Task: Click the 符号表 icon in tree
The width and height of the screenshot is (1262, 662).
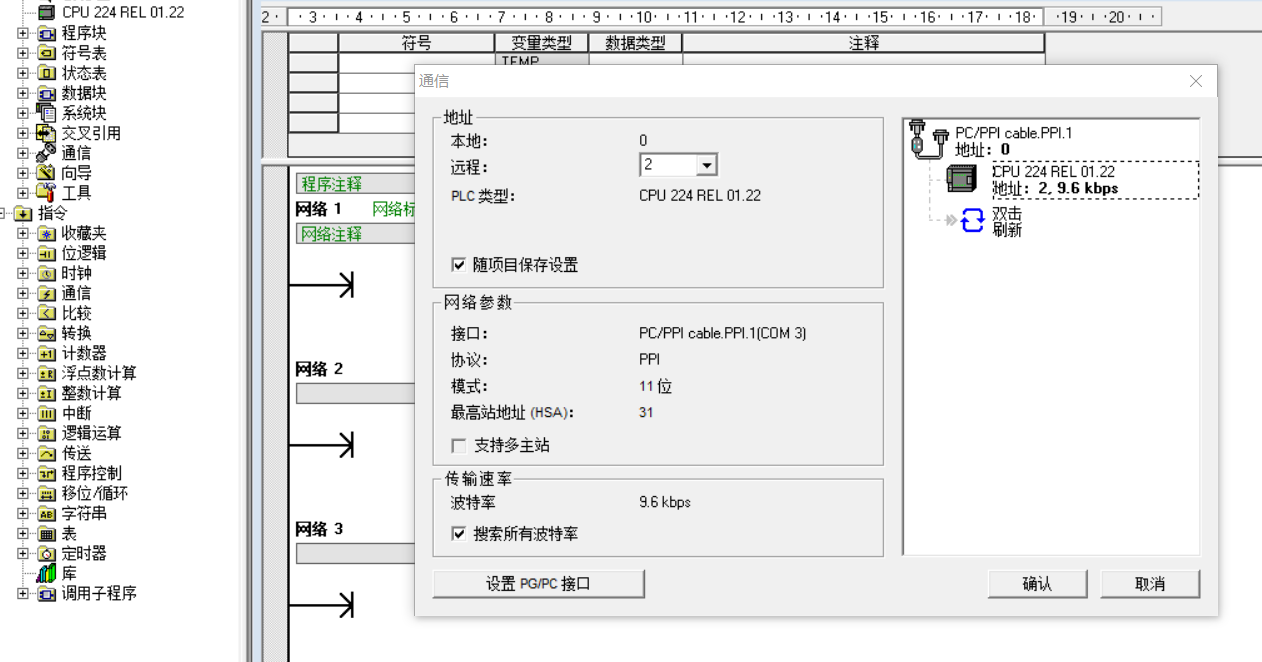Action: pyautogui.click(x=46, y=53)
